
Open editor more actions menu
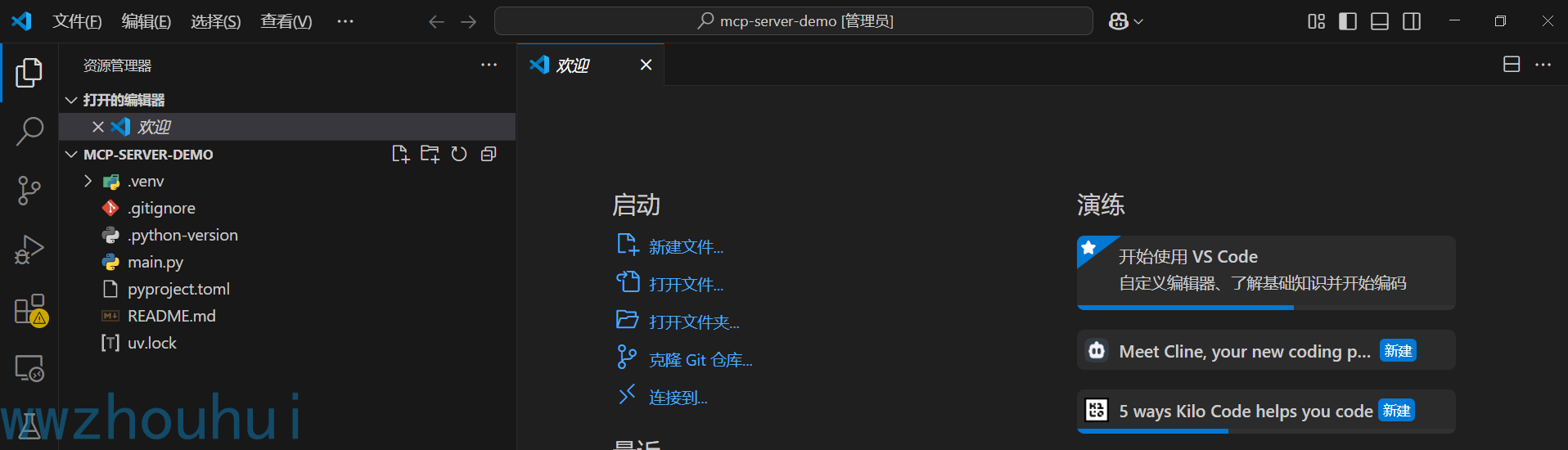pyautogui.click(x=1543, y=65)
